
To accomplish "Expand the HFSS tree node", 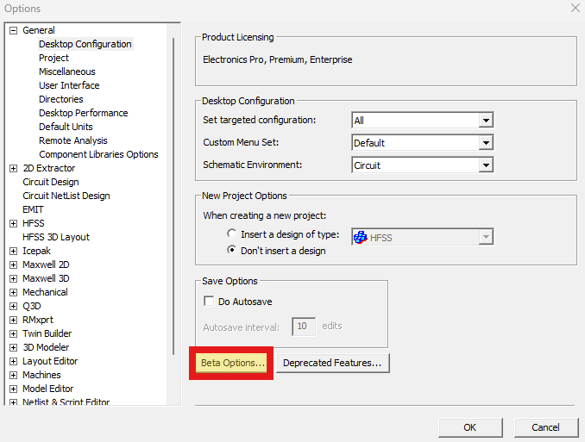I will pos(13,224).
